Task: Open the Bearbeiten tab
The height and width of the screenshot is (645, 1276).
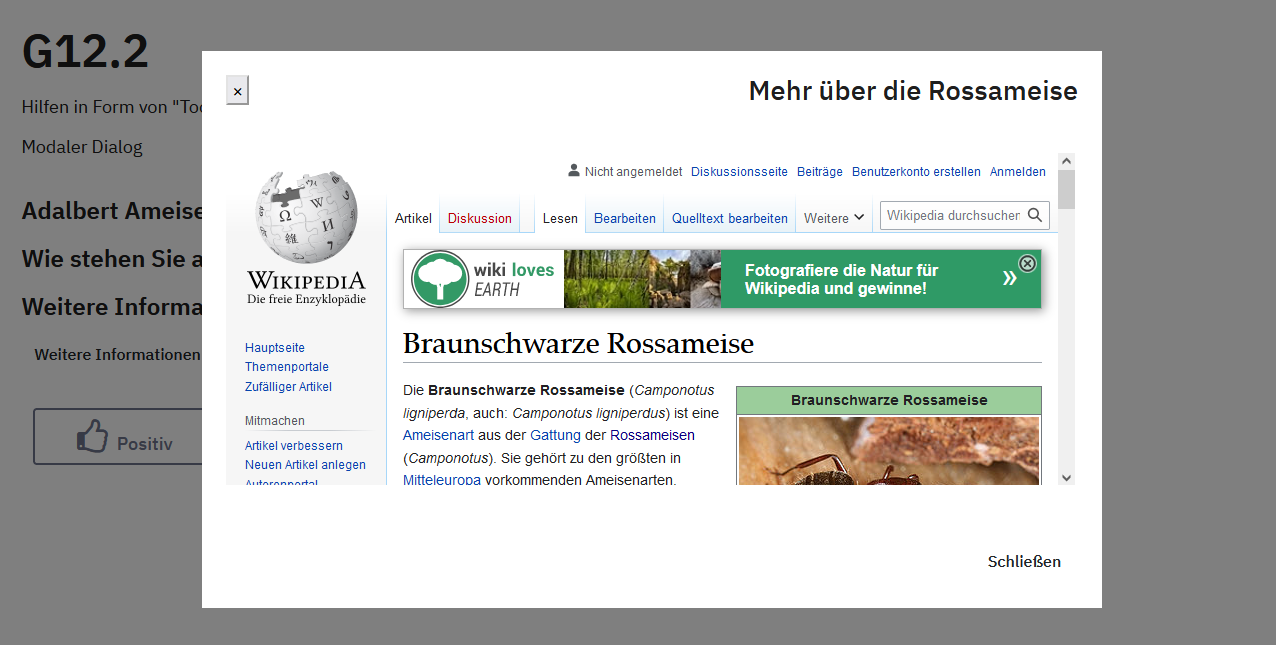Action: (625, 218)
